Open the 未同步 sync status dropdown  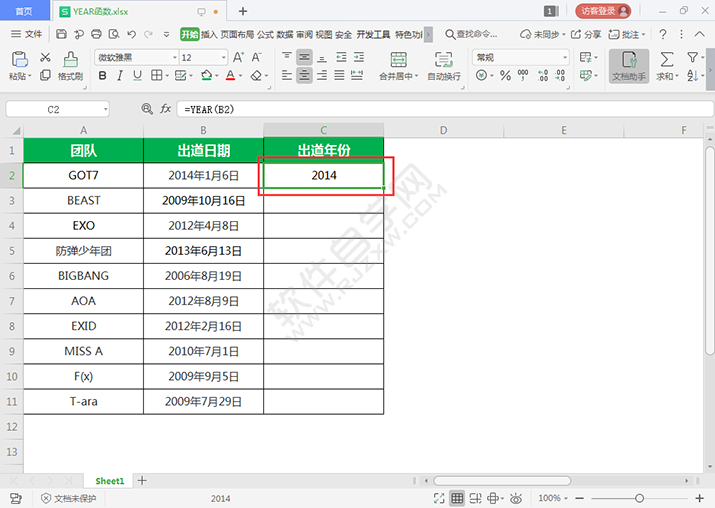click(543, 34)
